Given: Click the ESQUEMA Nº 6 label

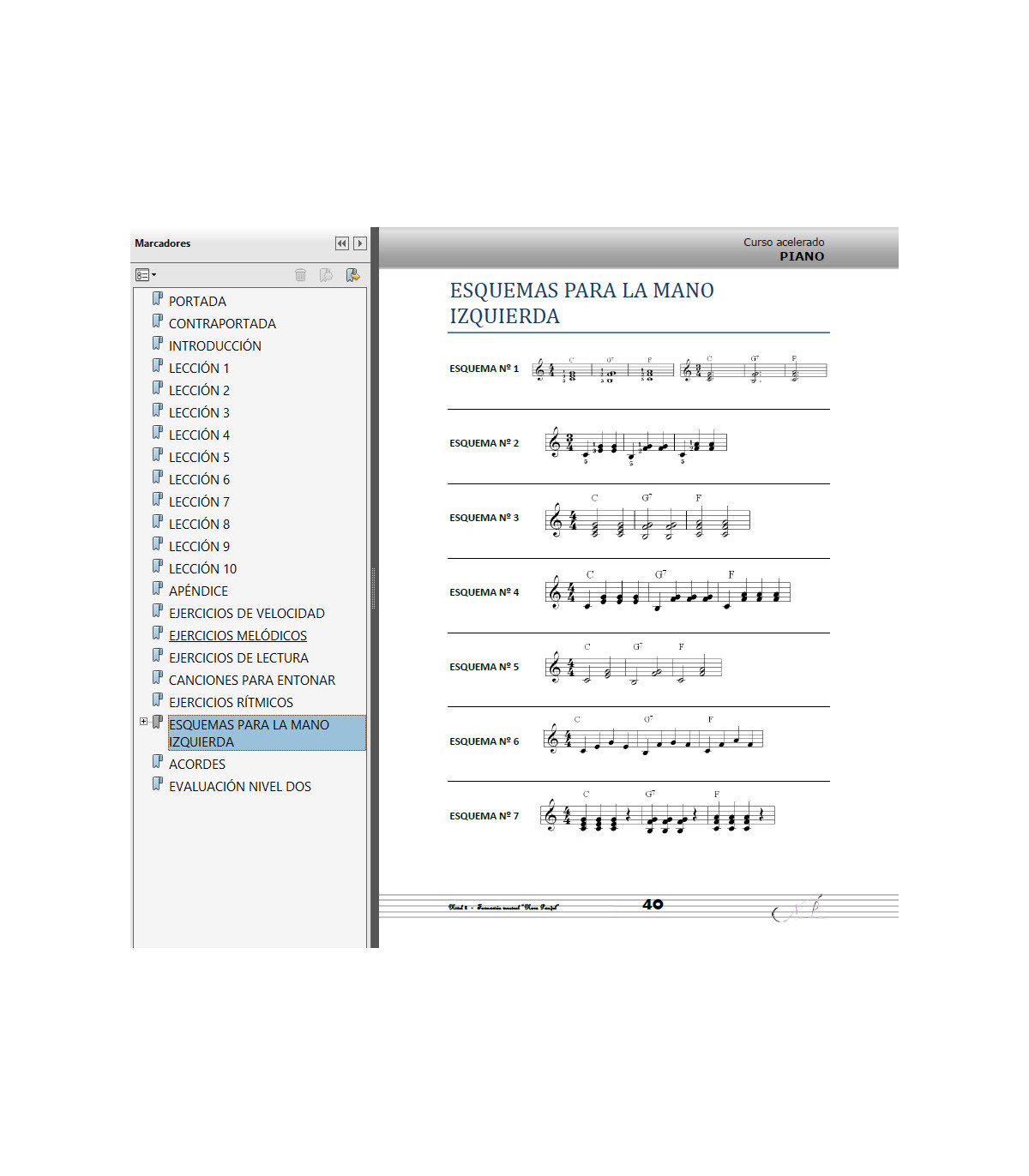Looking at the screenshot, I should coord(484,742).
